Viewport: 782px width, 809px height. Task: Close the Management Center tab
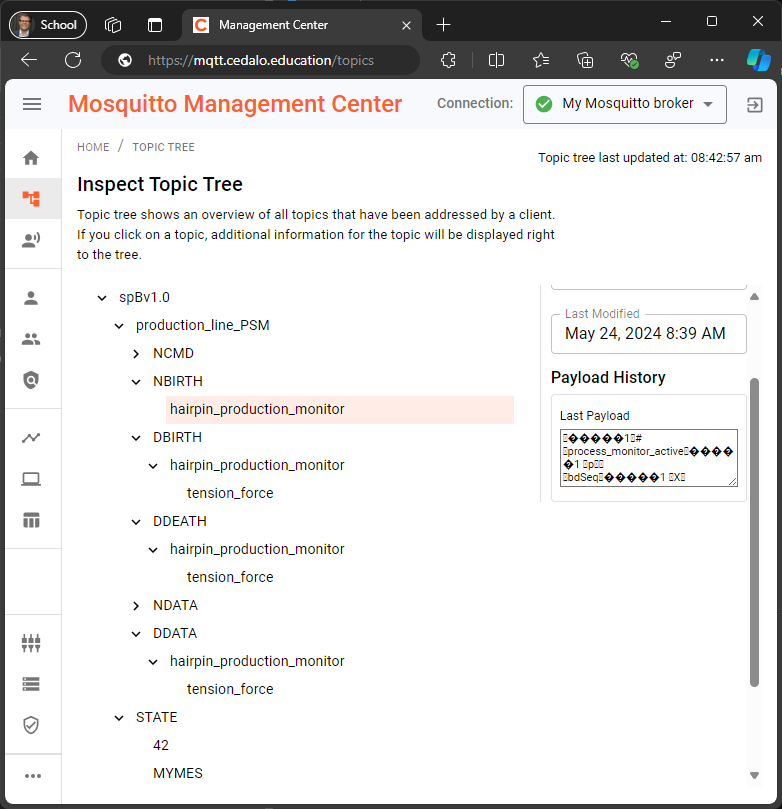(x=406, y=25)
